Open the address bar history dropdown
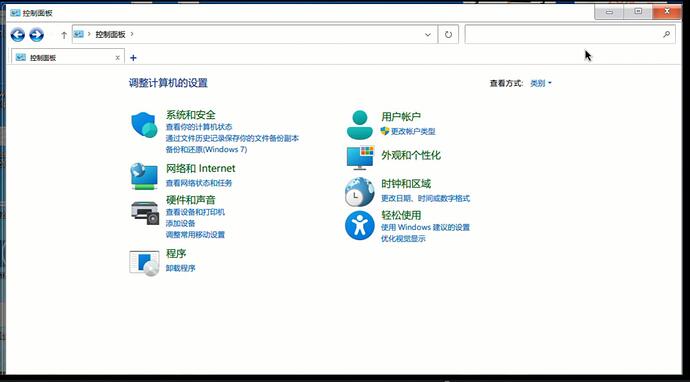Image resolution: width=690 pixels, height=382 pixels. tap(428, 34)
